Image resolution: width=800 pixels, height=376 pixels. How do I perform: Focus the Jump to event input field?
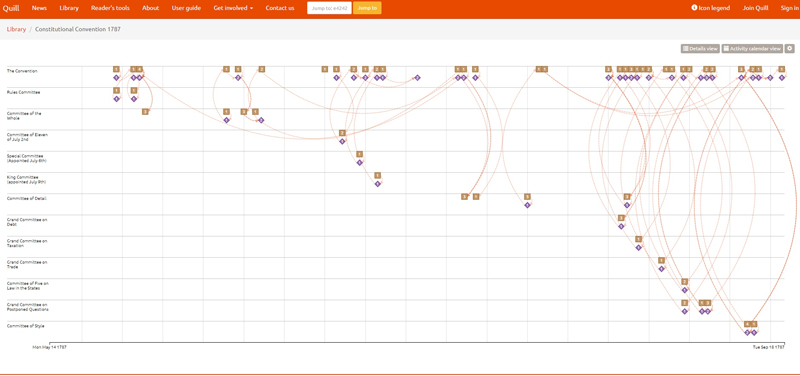(x=329, y=8)
